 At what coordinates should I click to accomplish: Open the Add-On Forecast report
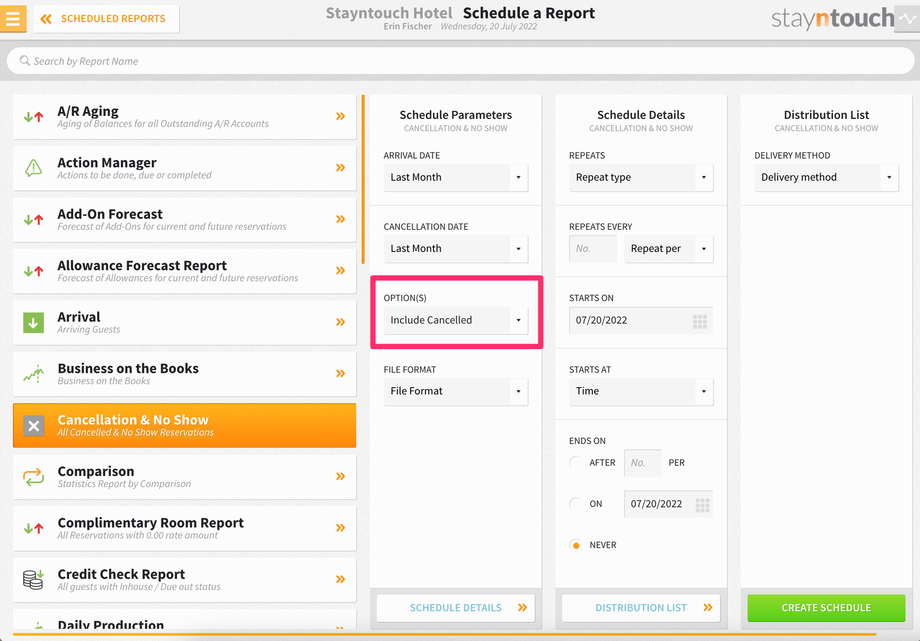184,220
